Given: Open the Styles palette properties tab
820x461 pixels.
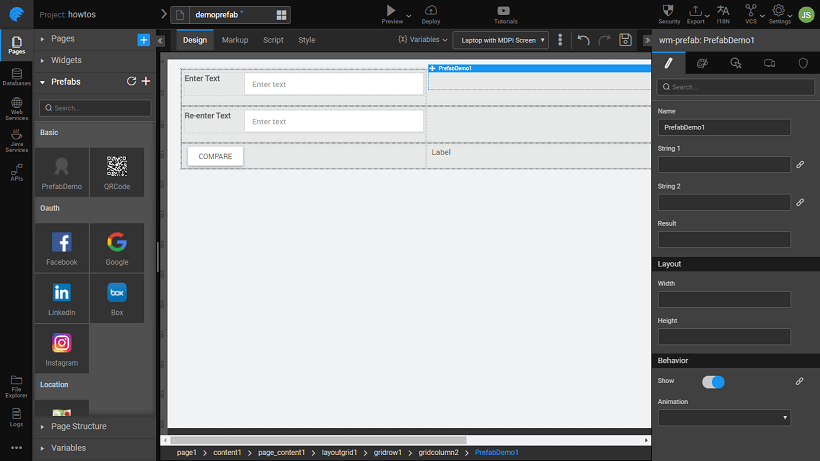Looking at the screenshot, I should point(702,63).
